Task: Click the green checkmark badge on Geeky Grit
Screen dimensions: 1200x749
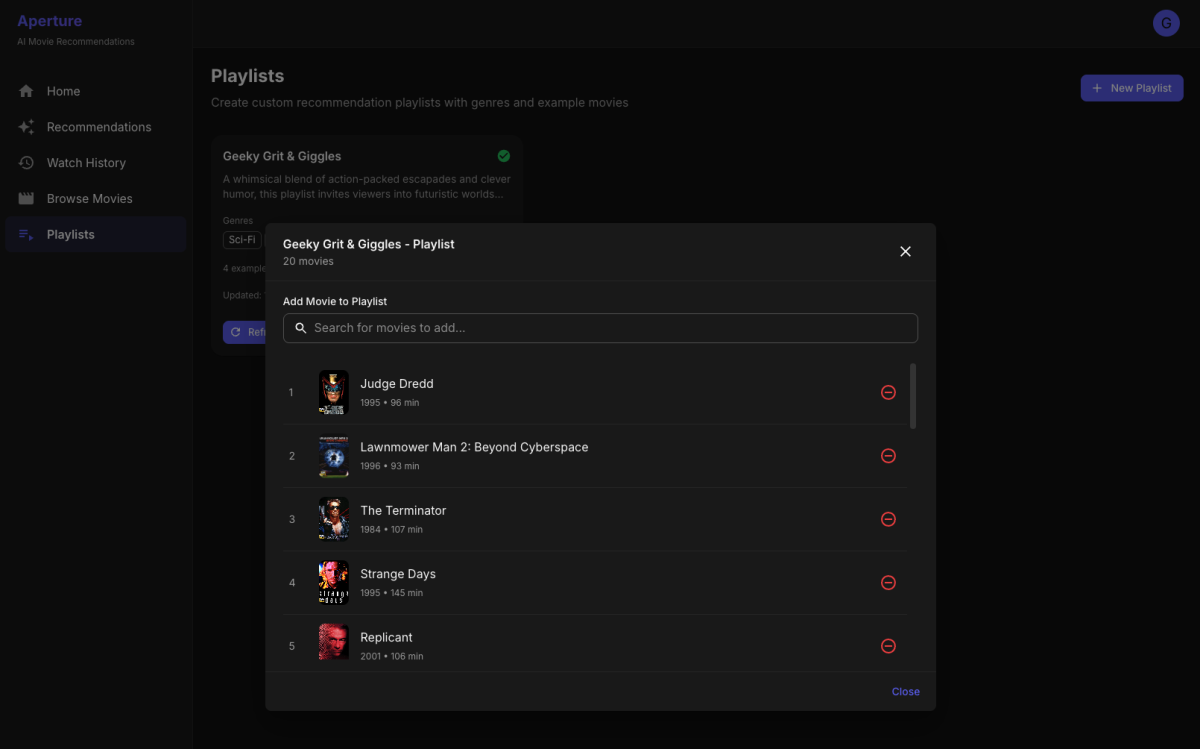Action: point(503,155)
